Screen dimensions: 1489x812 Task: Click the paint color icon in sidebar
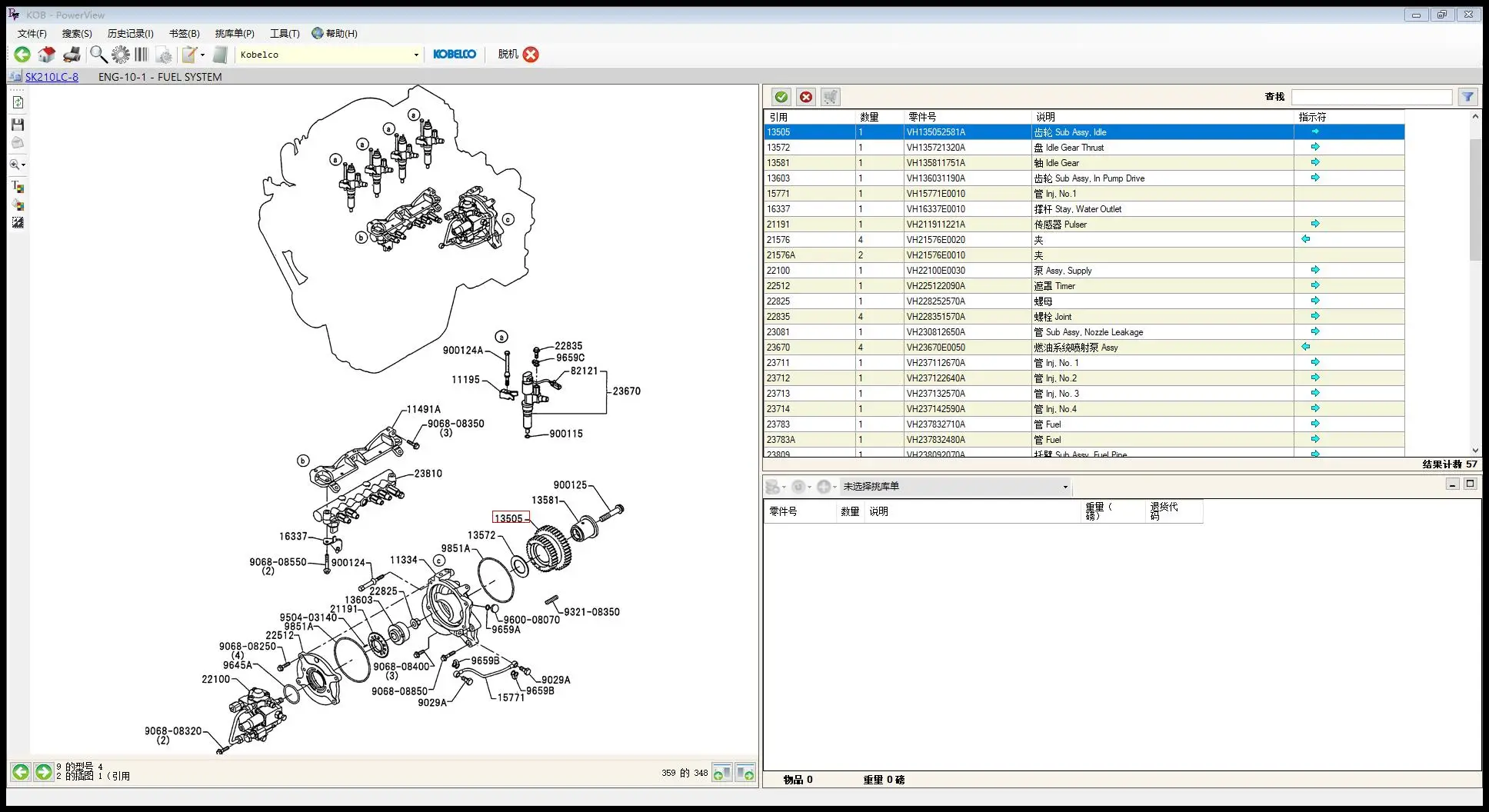[x=18, y=205]
